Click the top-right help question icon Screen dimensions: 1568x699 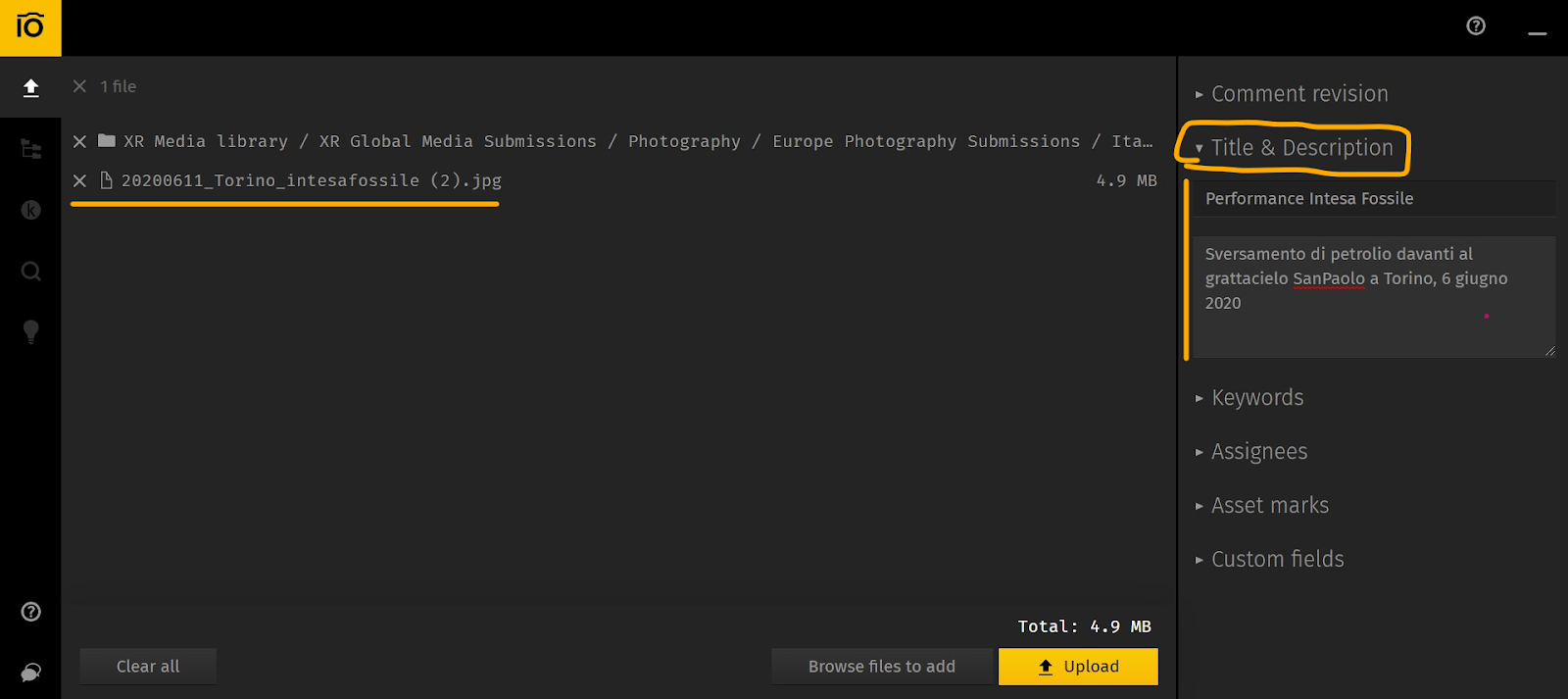pos(1476,26)
